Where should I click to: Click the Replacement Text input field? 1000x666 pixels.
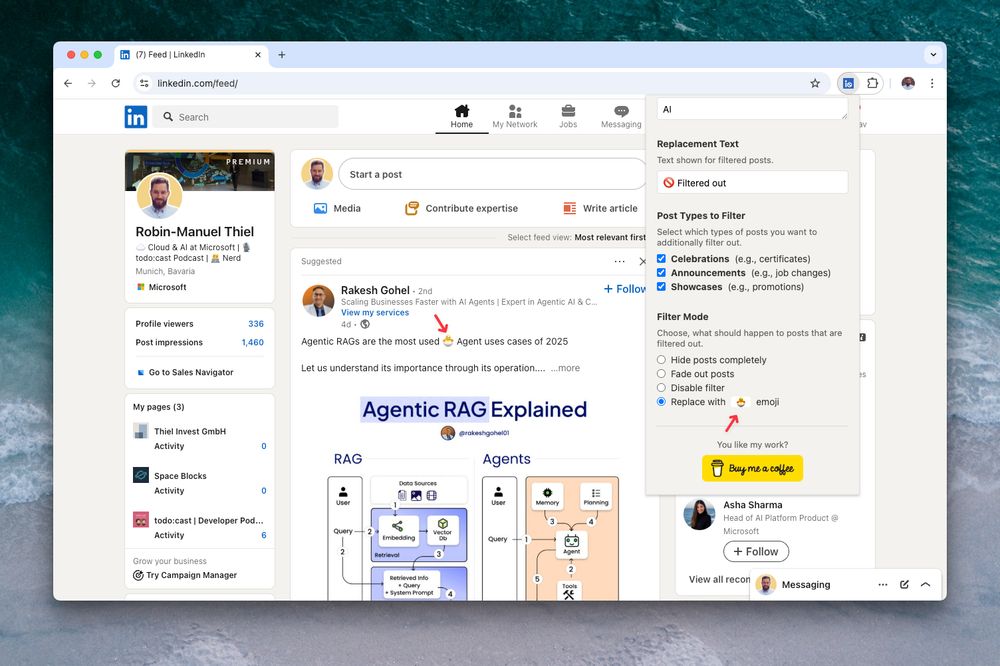point(752,182)
